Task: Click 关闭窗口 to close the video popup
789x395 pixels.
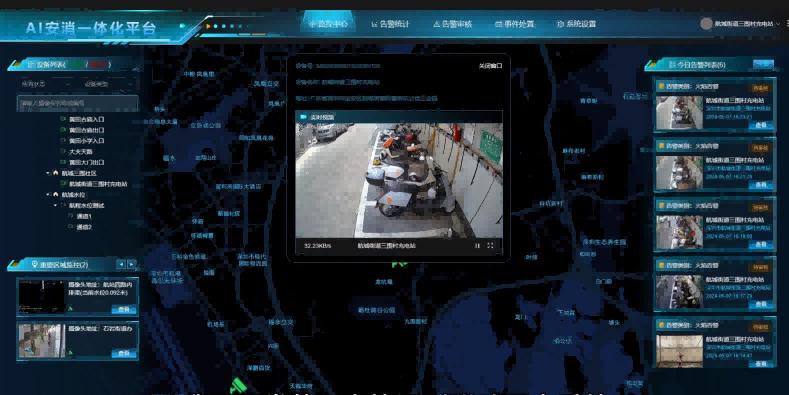Action: pos(490,66)
